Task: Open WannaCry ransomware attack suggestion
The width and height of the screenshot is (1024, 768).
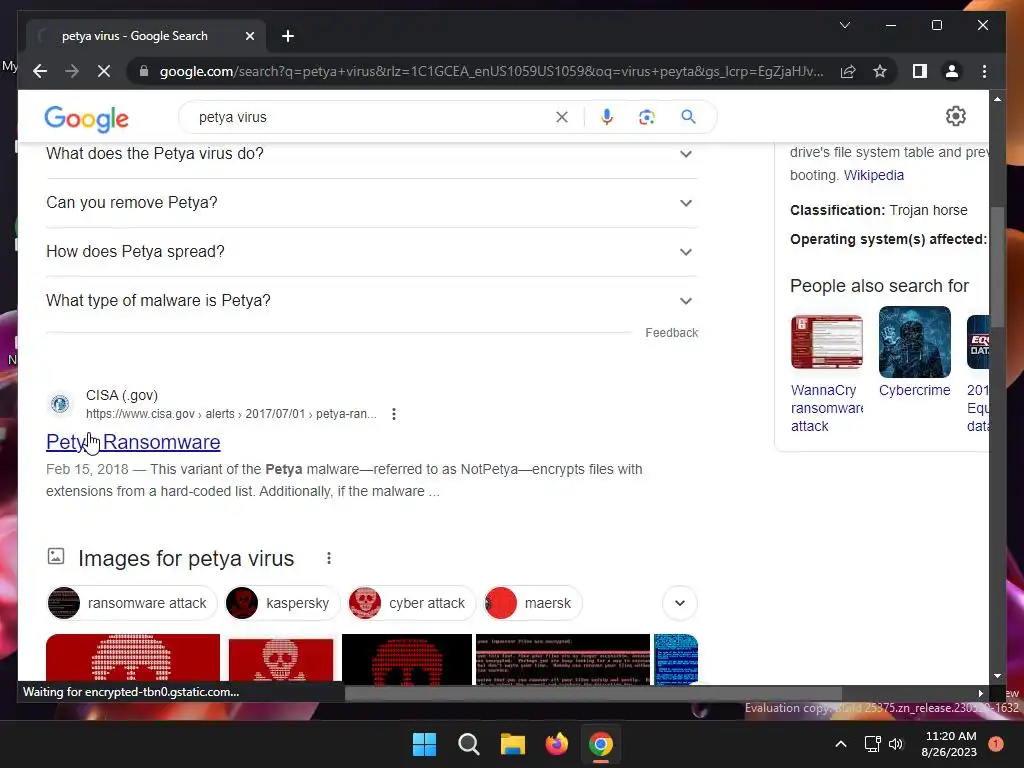Action: click(x=827, y=370)
